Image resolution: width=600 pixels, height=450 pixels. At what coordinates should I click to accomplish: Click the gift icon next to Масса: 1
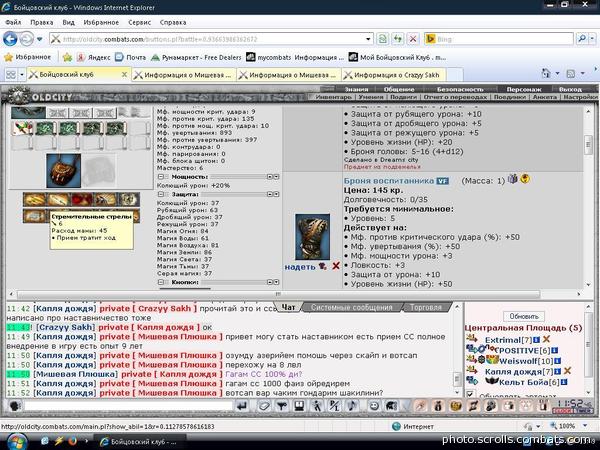pos(512,179)
